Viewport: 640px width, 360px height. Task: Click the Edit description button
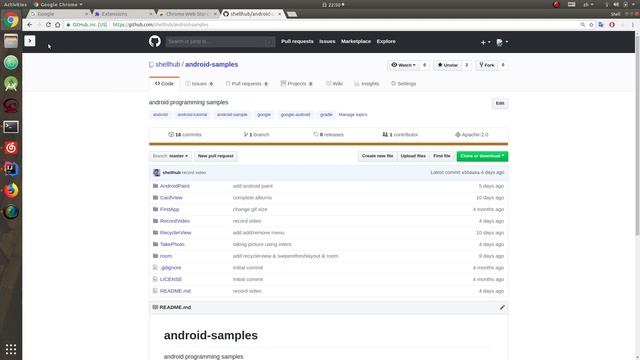[x=500, y=103]
